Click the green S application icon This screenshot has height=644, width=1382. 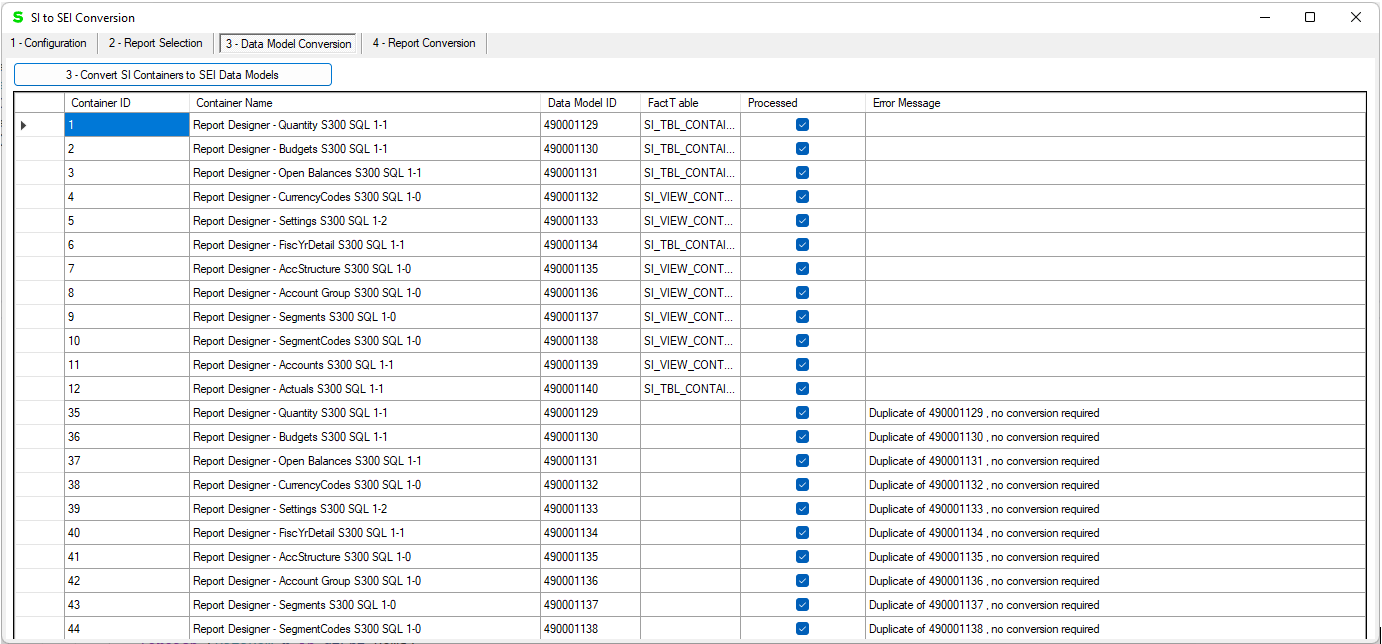17,17
